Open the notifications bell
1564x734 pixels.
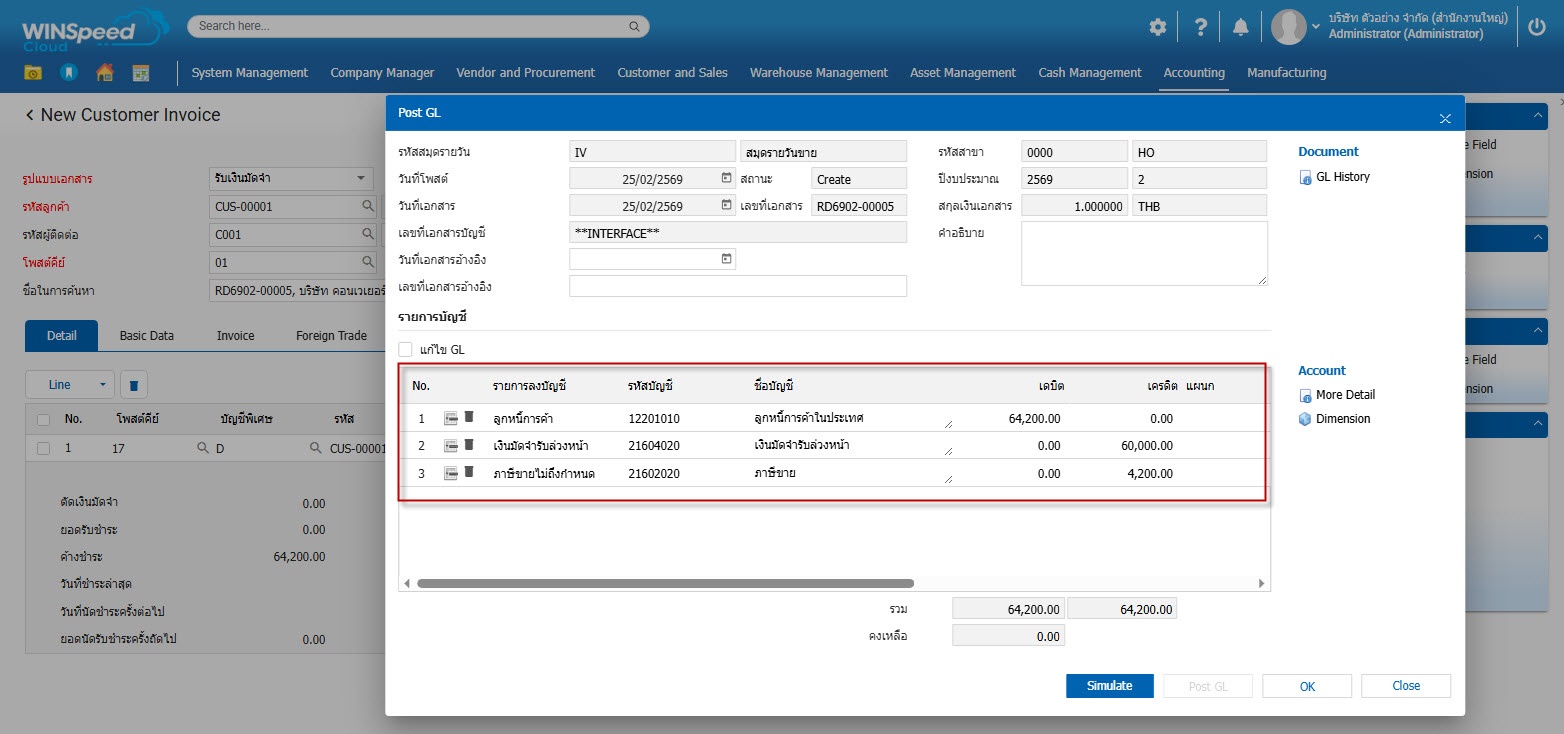click(1241, 27)
